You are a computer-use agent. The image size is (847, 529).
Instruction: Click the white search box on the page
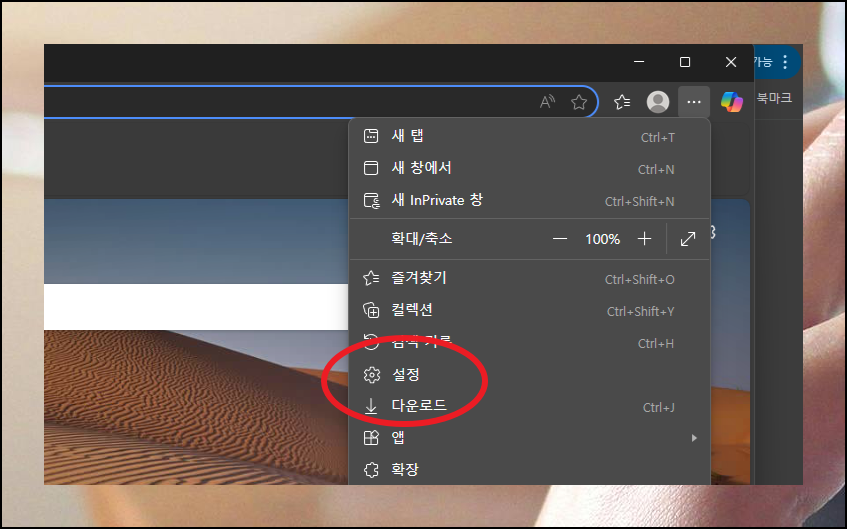click(197, 306)
